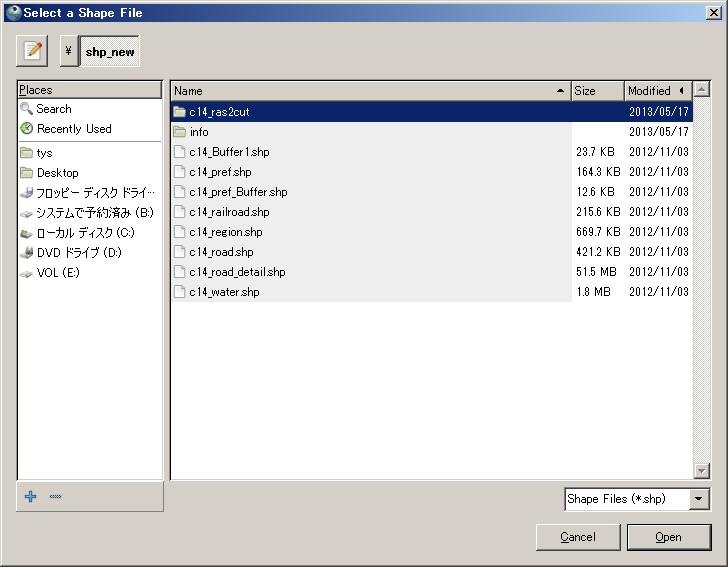Open the tys home folder
Viewport: 728px width, 567px height.
tap(45, 153)
